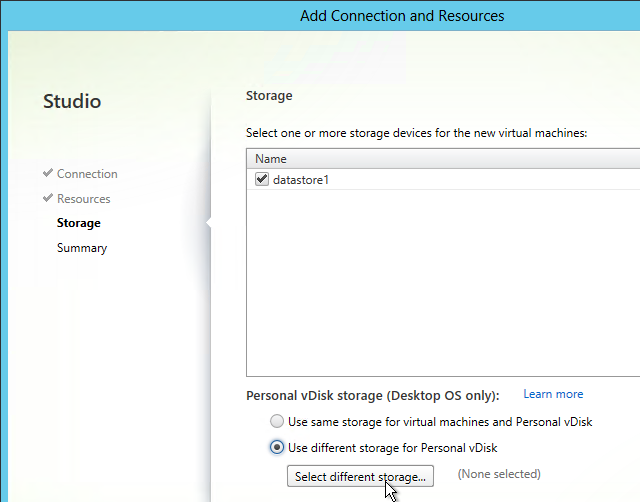
Task: Click the checkmark icon beside Resources
Action: pos(48,199)
